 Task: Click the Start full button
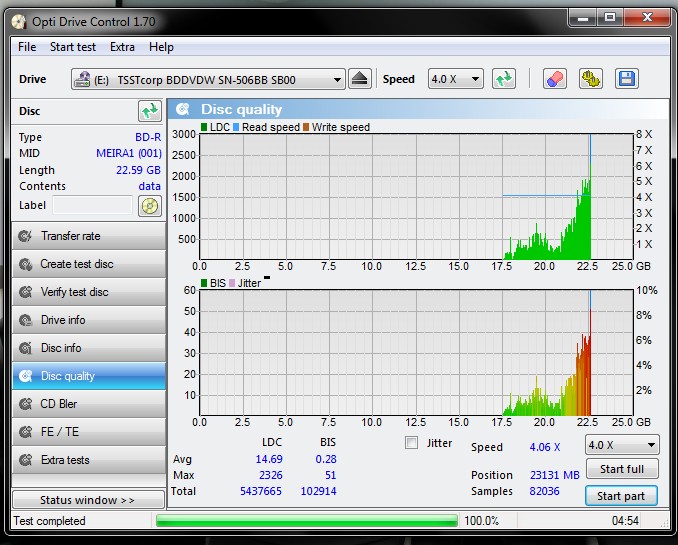click(622, 469)
